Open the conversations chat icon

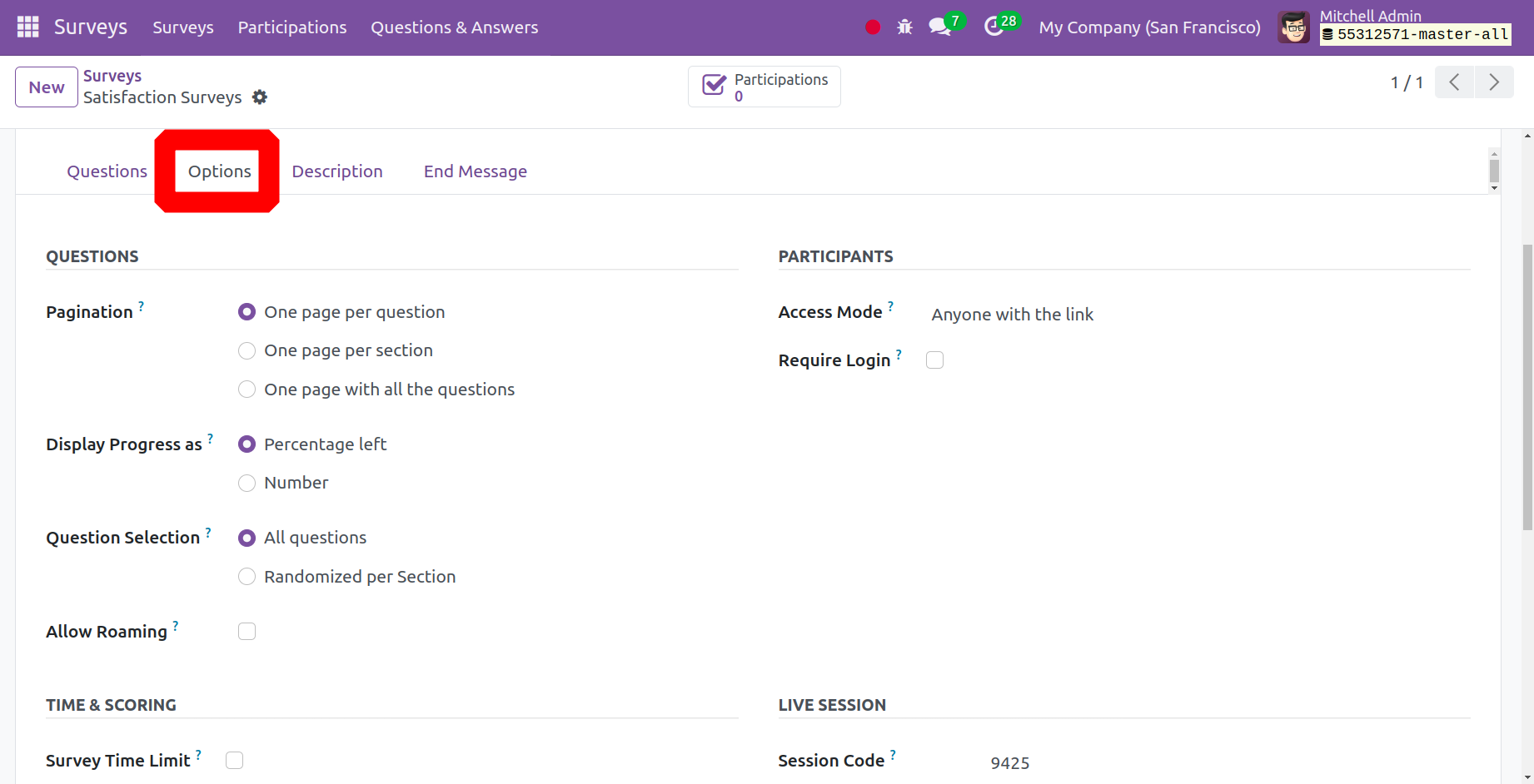click(940, 27)
